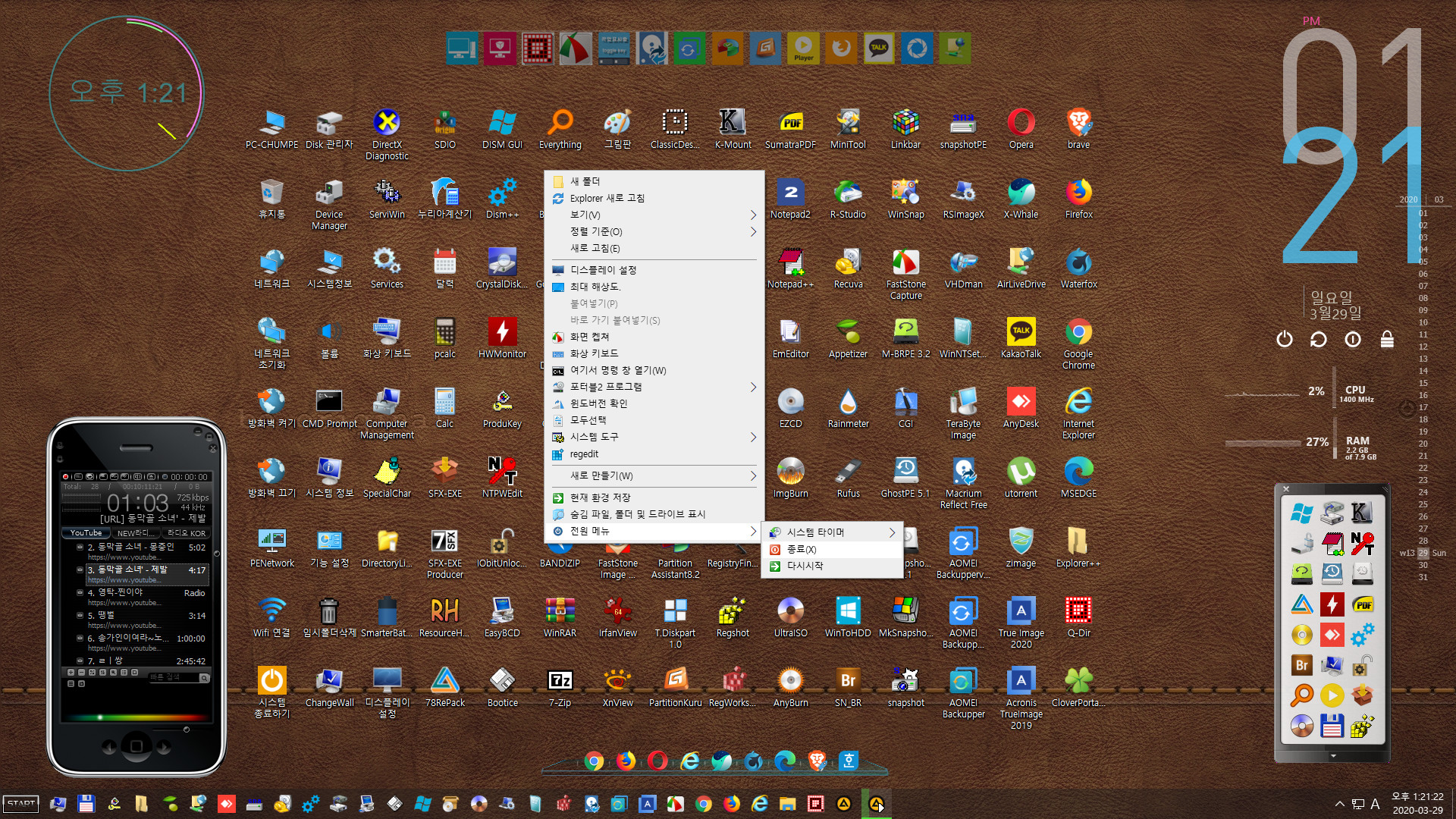
Task: Click the Opera icon in bottom dock
Action: click(x=657, y=760)
